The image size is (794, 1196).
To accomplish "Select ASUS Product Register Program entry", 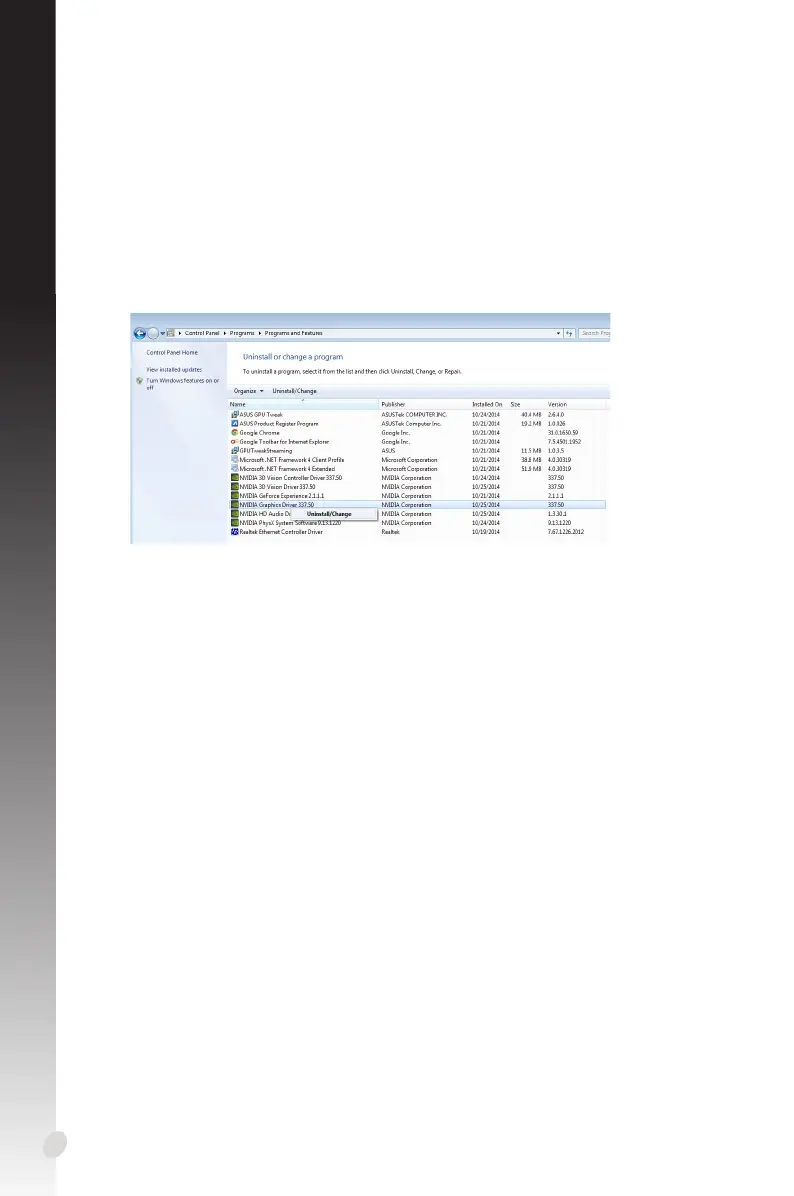I will coord(279,423).
